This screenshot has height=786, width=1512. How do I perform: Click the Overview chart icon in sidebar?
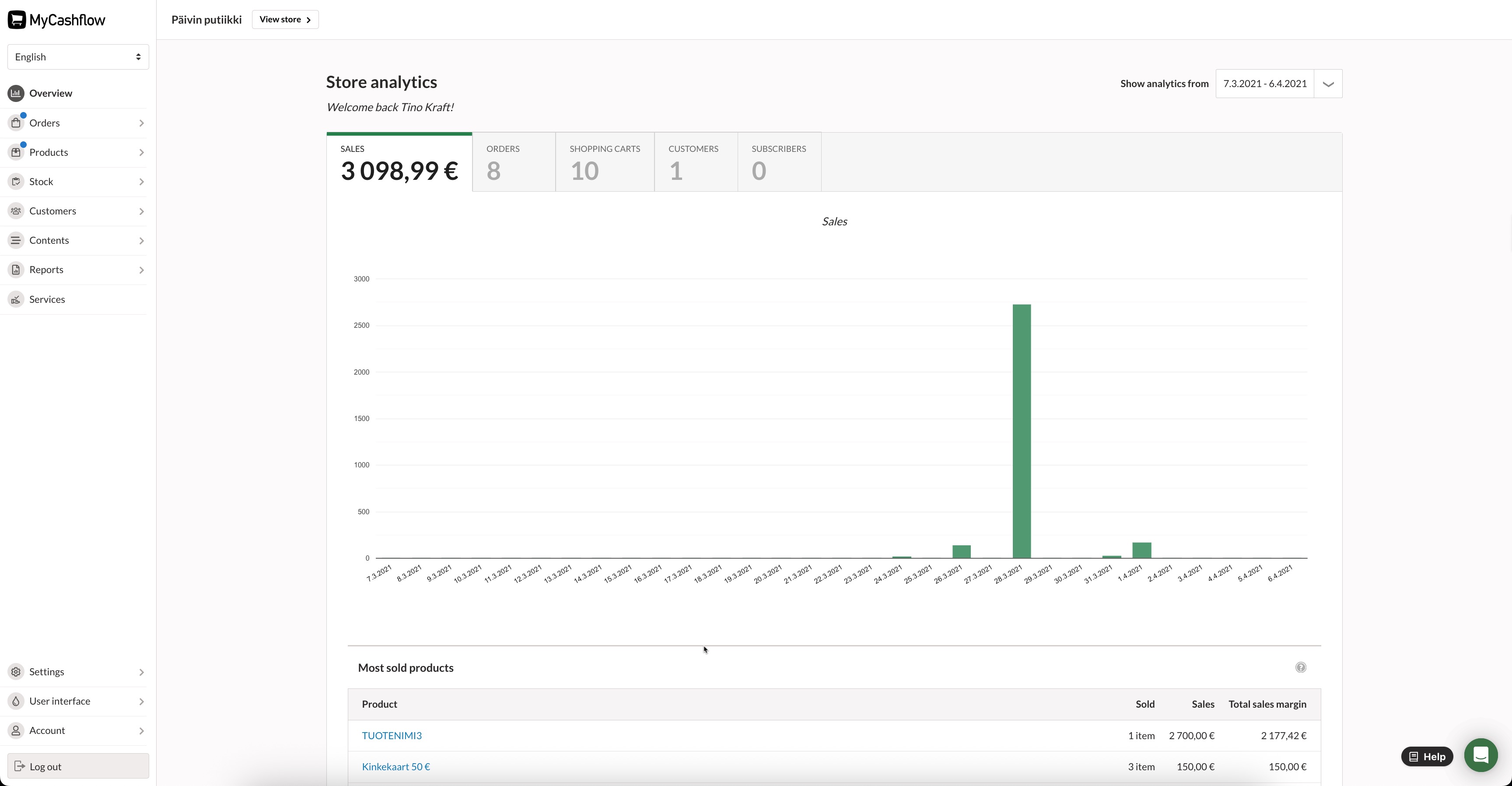tap(16, 93)
